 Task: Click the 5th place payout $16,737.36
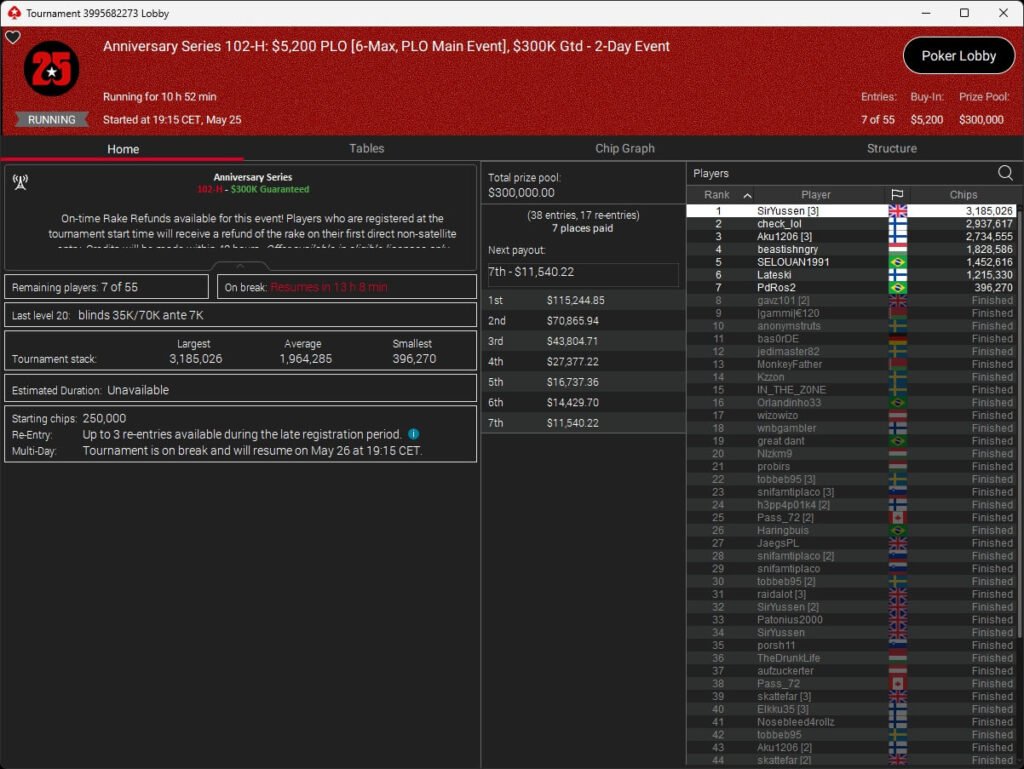[572, 382]
